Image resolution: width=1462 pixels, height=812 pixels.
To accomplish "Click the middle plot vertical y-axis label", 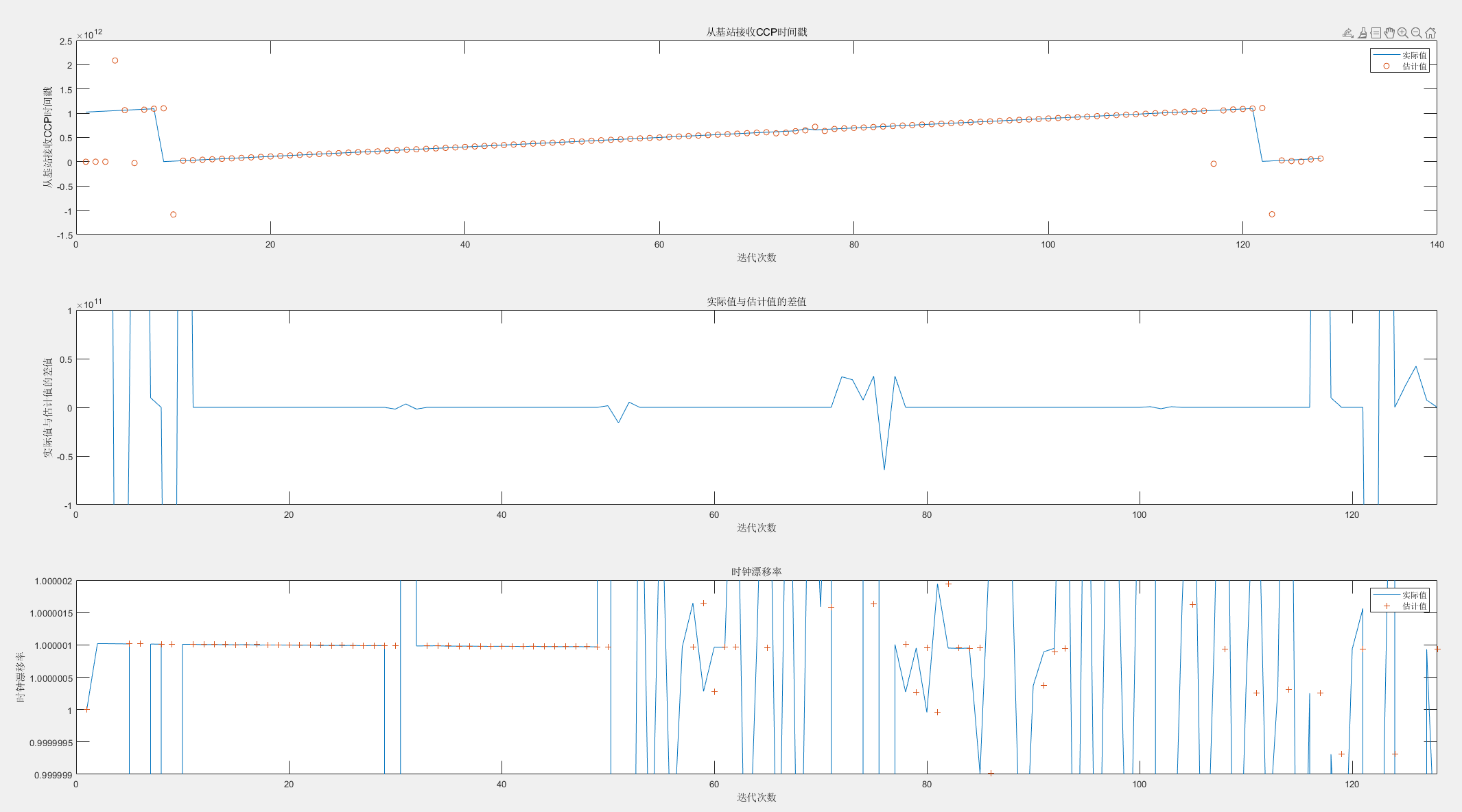I will tap(47, 407).
